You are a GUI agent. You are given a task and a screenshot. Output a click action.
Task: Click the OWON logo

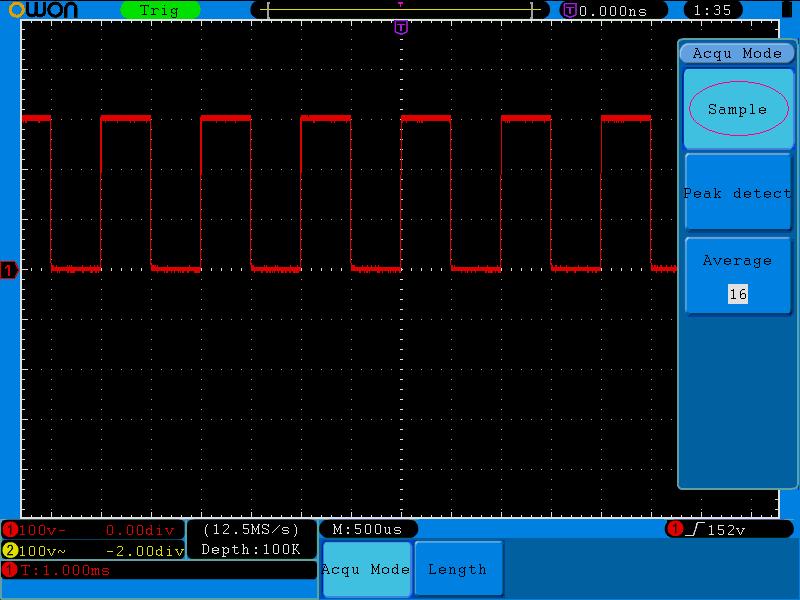pos(43,10)
